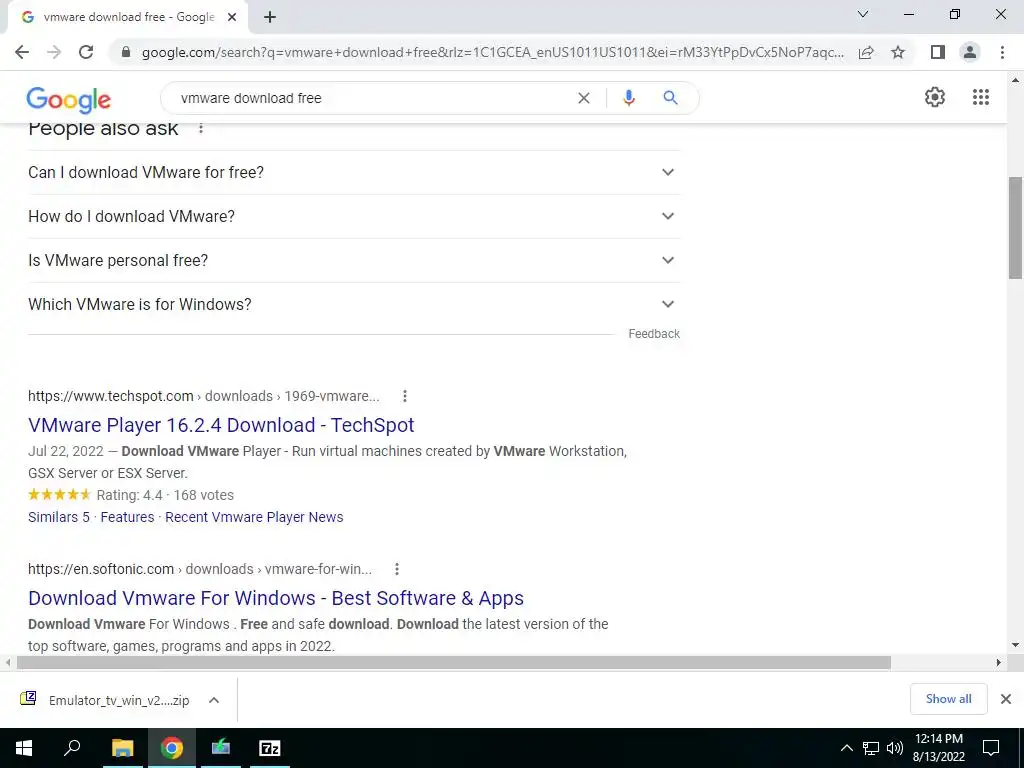The image size is (1024, 768).
Task: Open Google quick settings gear
Action: click(935, 97)
